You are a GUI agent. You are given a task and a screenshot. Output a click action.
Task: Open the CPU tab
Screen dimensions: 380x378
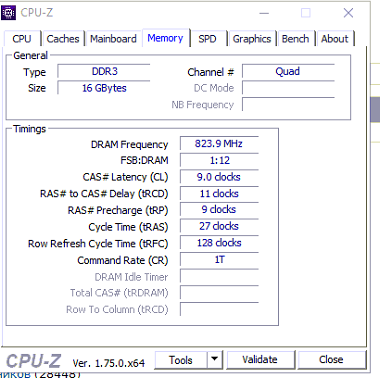pos(22,39)
